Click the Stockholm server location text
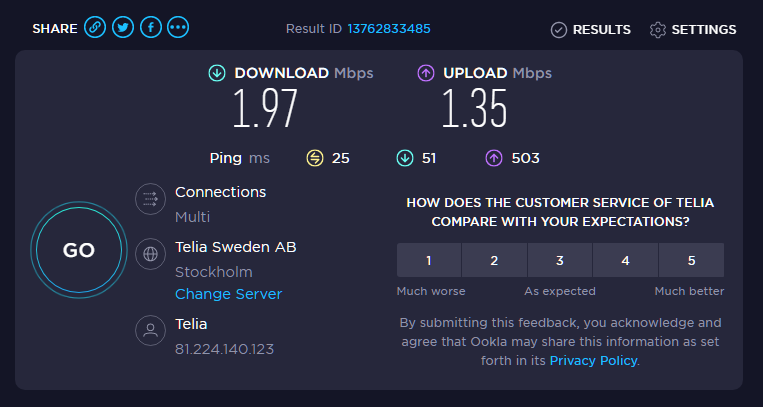This screenshot has width=763, height=407. [x=214, y=272]
